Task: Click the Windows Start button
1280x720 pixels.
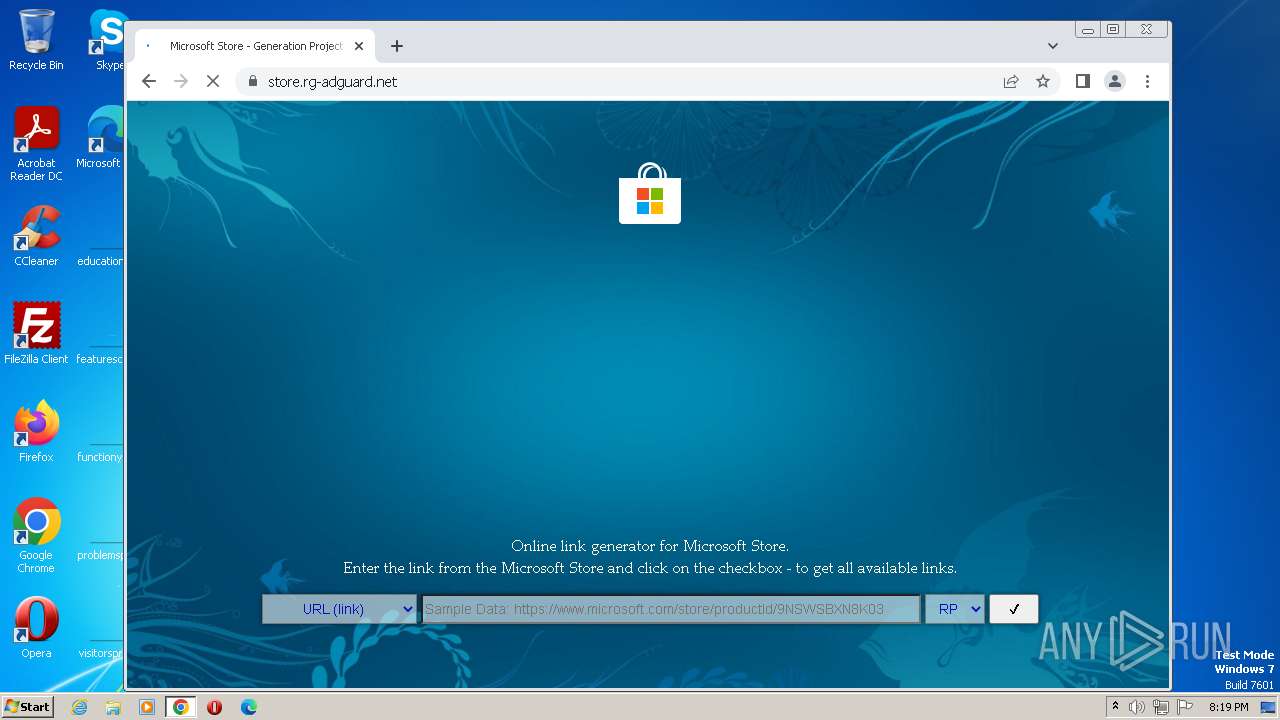Action: pos(27,706)
